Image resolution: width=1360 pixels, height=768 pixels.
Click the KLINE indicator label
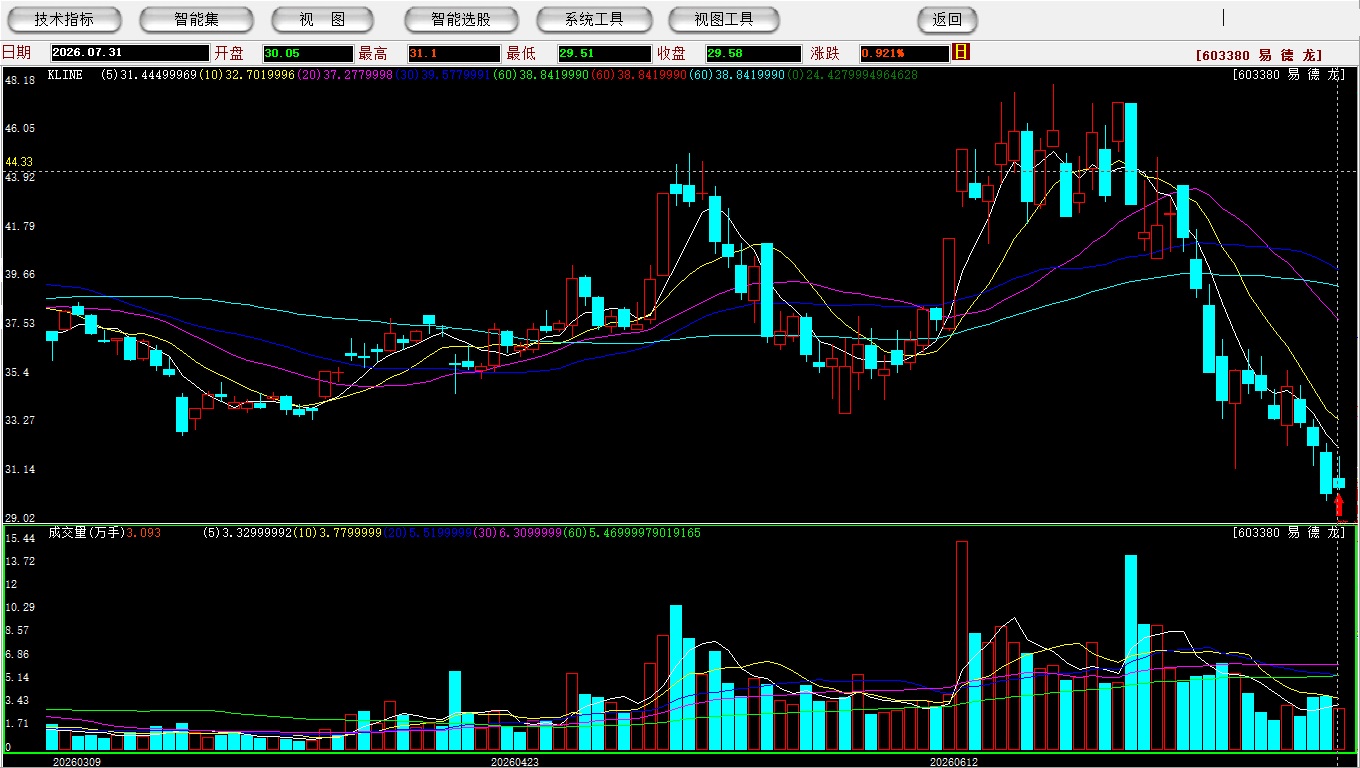click(65, 75)
